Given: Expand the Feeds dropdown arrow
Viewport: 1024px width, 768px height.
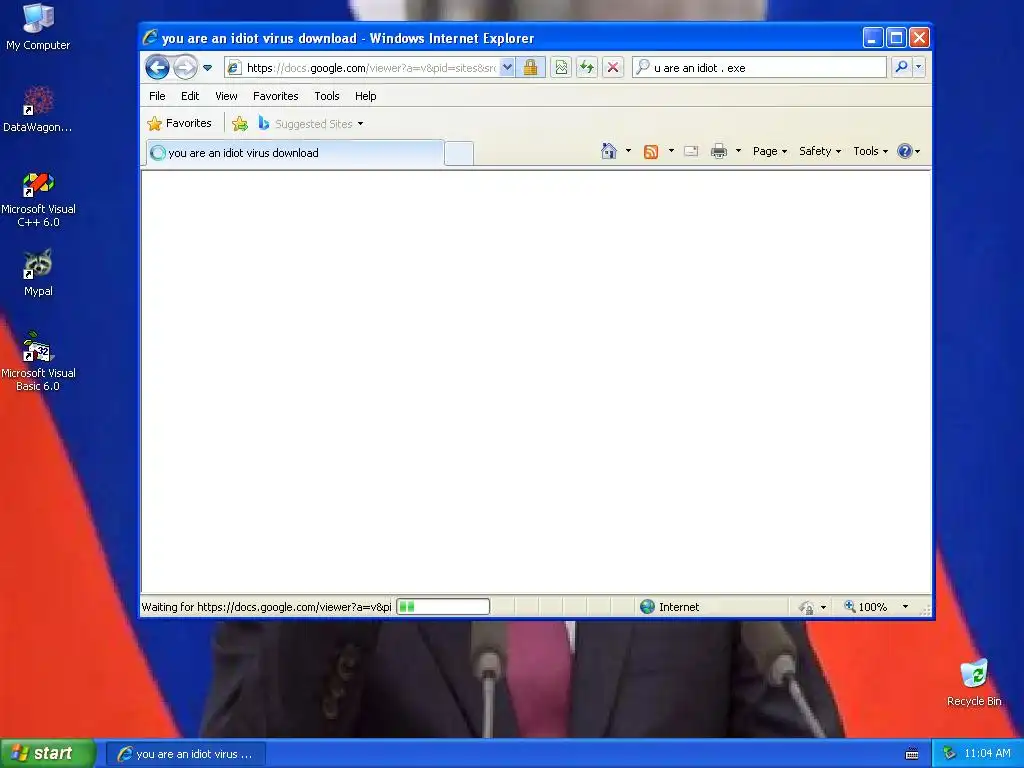Looking at the screenshot, I should [671, 152].
